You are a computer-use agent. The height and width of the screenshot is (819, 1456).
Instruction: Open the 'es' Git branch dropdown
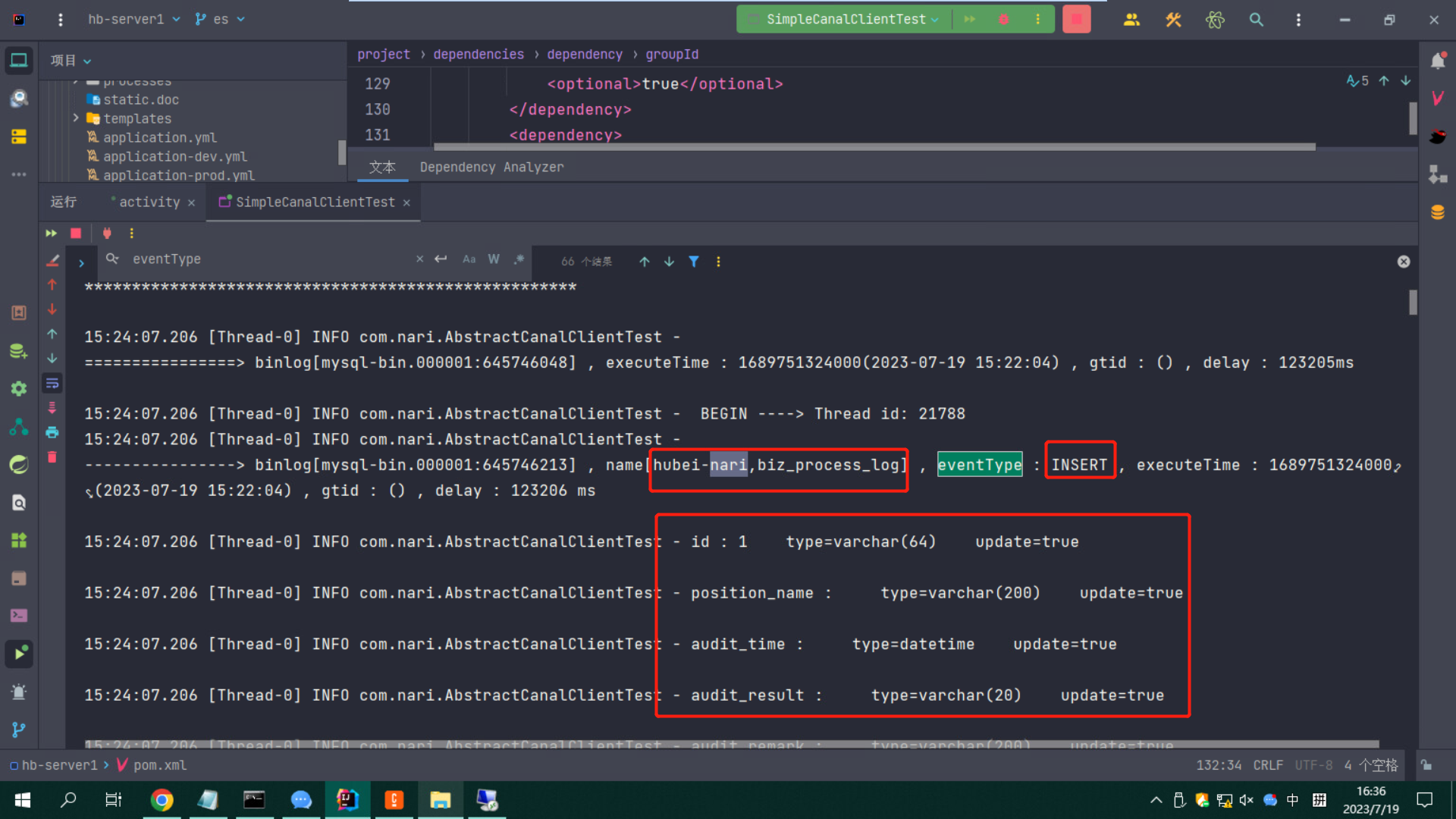(220, 19)
